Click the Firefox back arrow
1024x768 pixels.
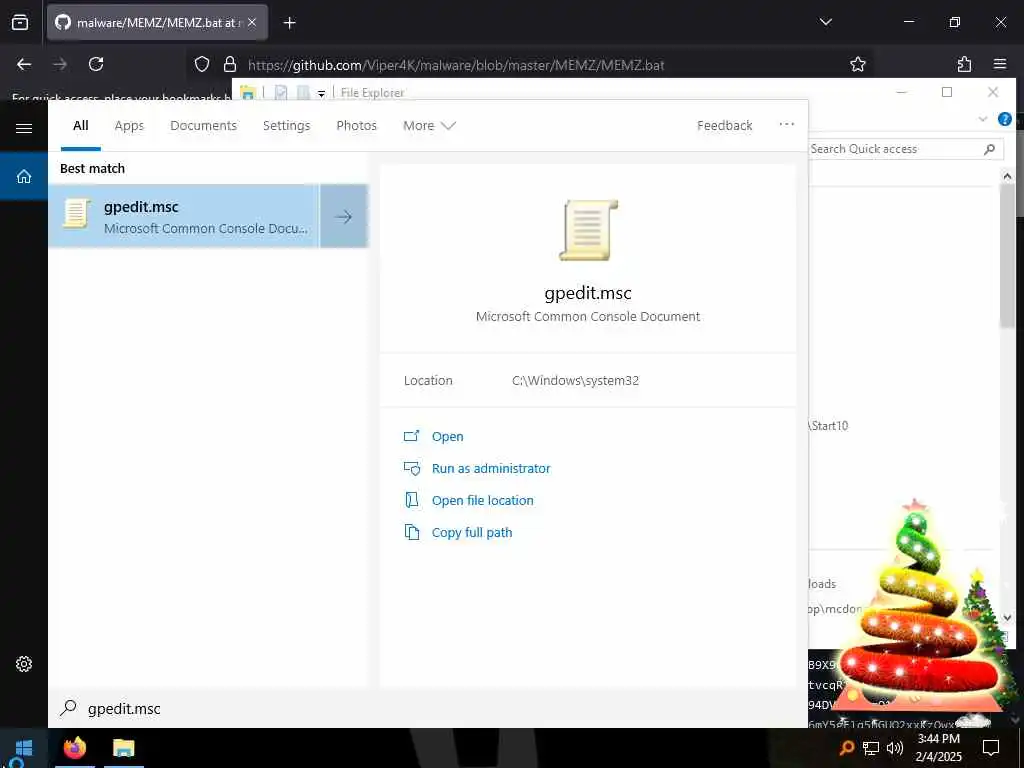[24, 64]
